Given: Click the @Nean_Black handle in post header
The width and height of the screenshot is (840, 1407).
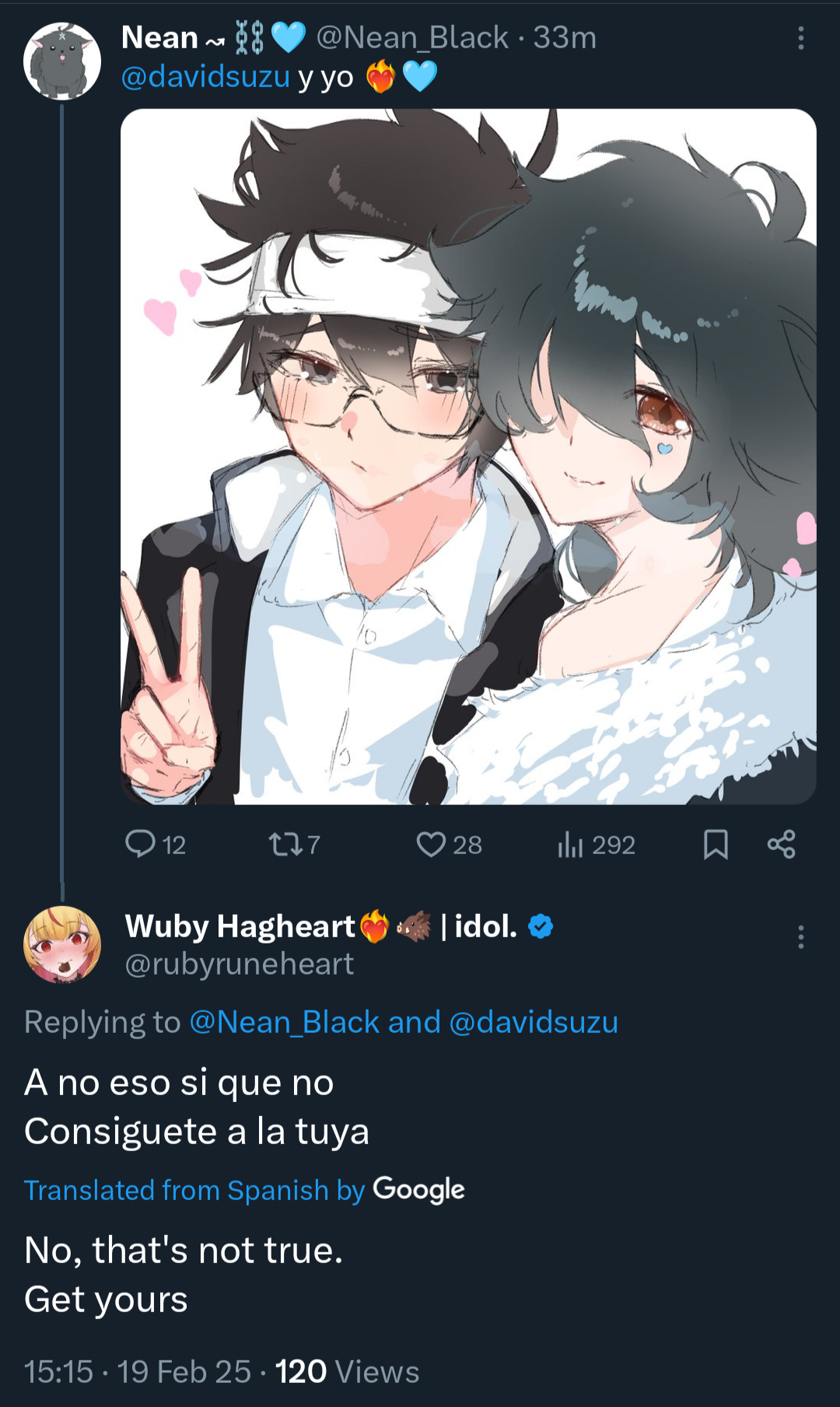Looking at the screenshot, I should (412, 37).
